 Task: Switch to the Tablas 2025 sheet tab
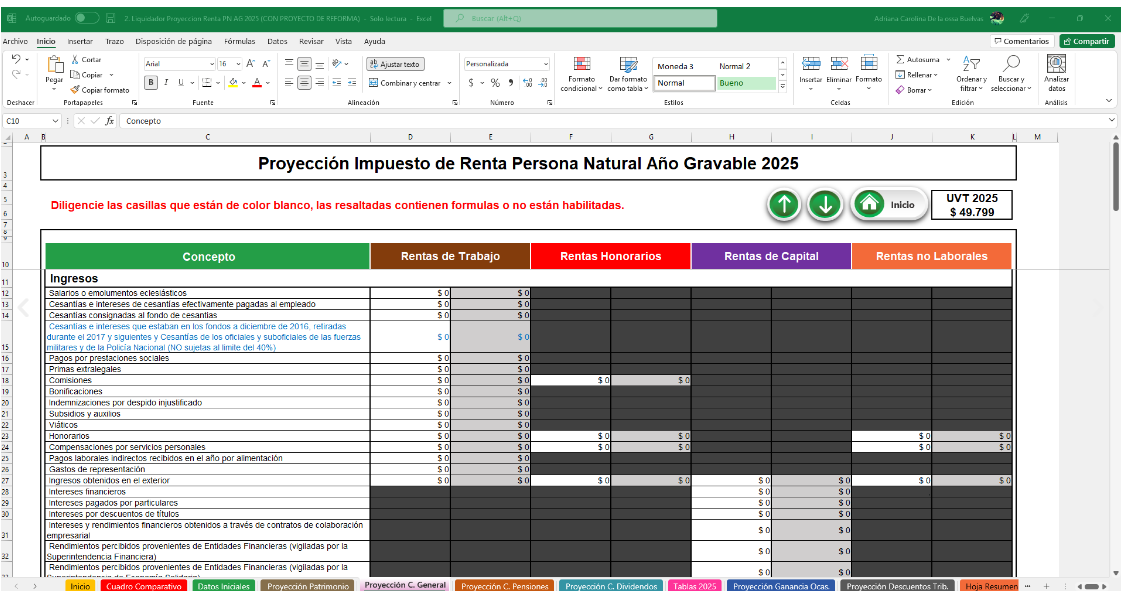point(695,586)
